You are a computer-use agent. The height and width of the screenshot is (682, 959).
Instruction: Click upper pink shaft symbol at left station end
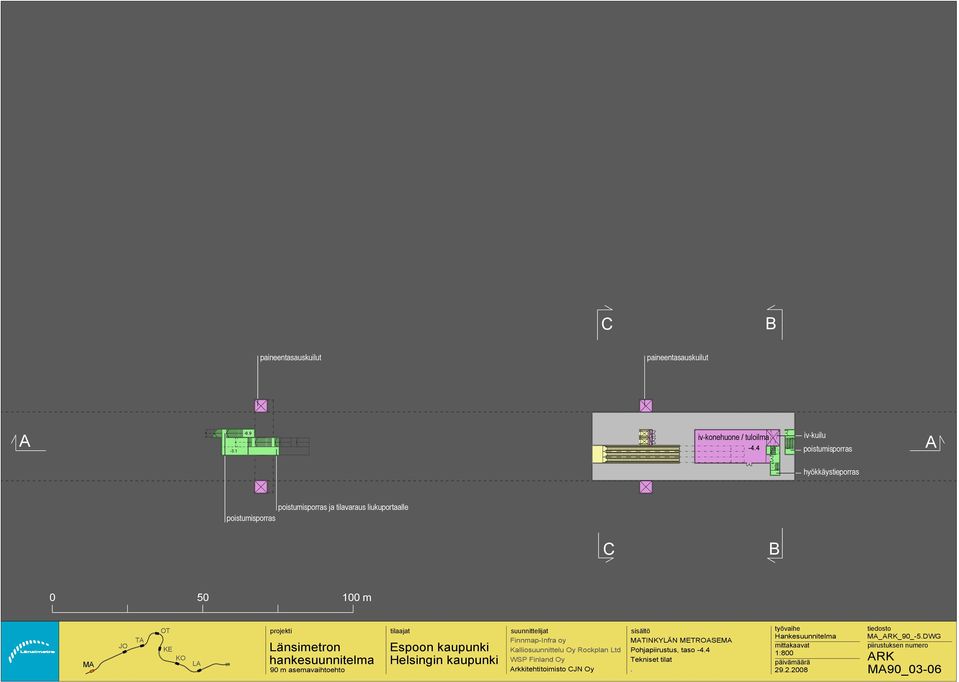click(x=261, y=406)
